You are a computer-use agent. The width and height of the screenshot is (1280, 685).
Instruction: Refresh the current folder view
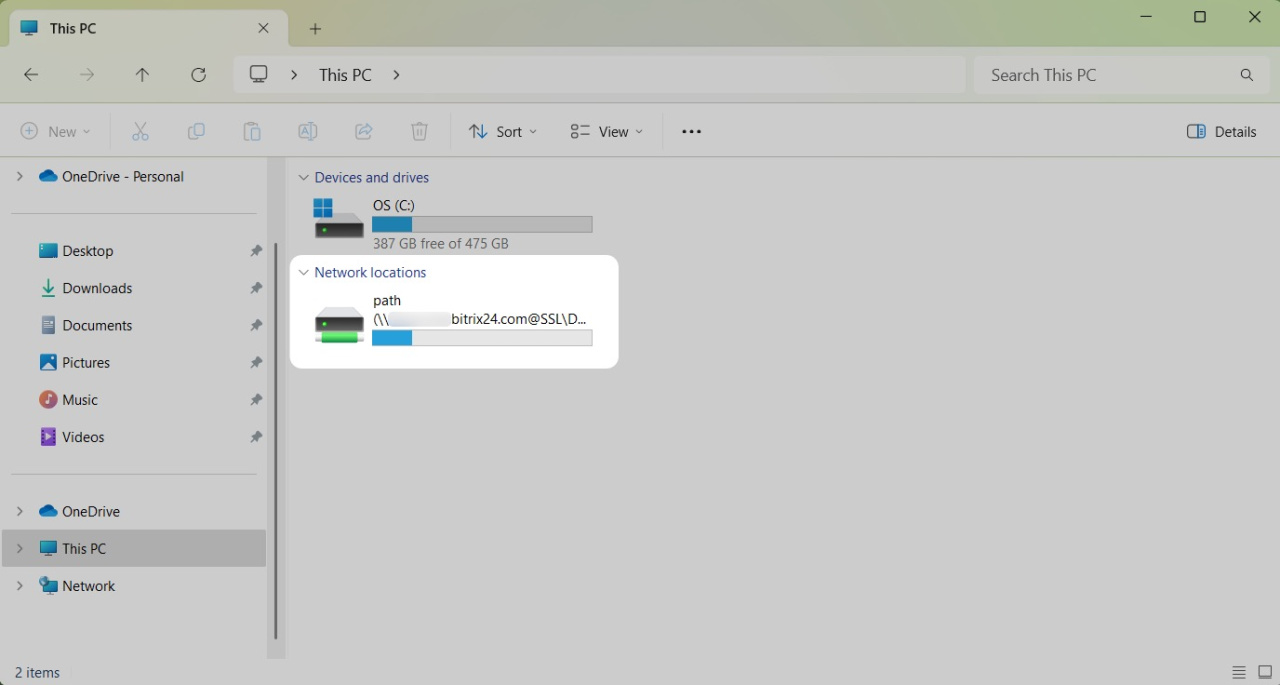click(199, 75)
